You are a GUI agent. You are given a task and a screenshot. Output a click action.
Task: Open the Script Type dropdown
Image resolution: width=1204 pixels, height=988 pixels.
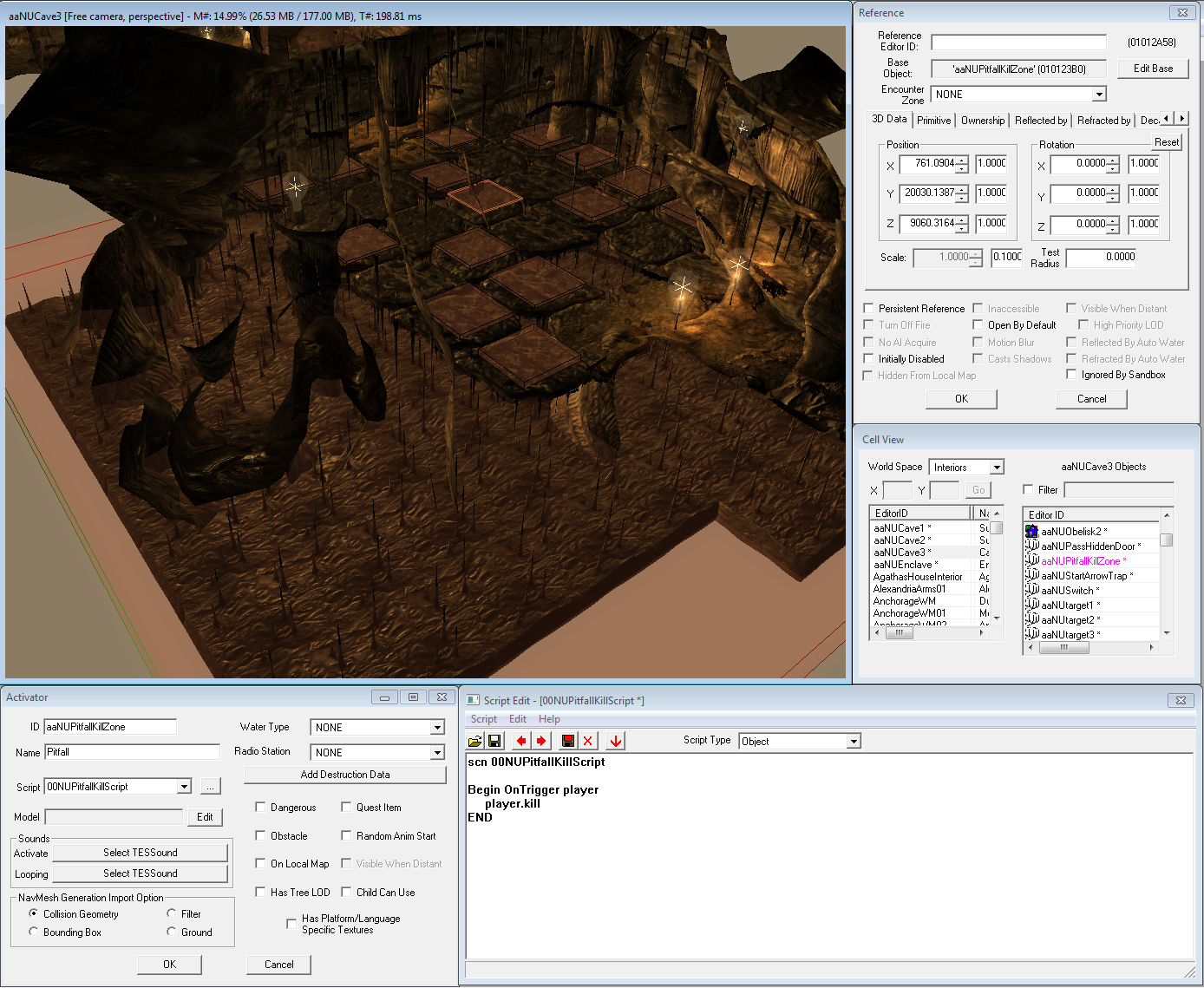[x=854, y=742]
